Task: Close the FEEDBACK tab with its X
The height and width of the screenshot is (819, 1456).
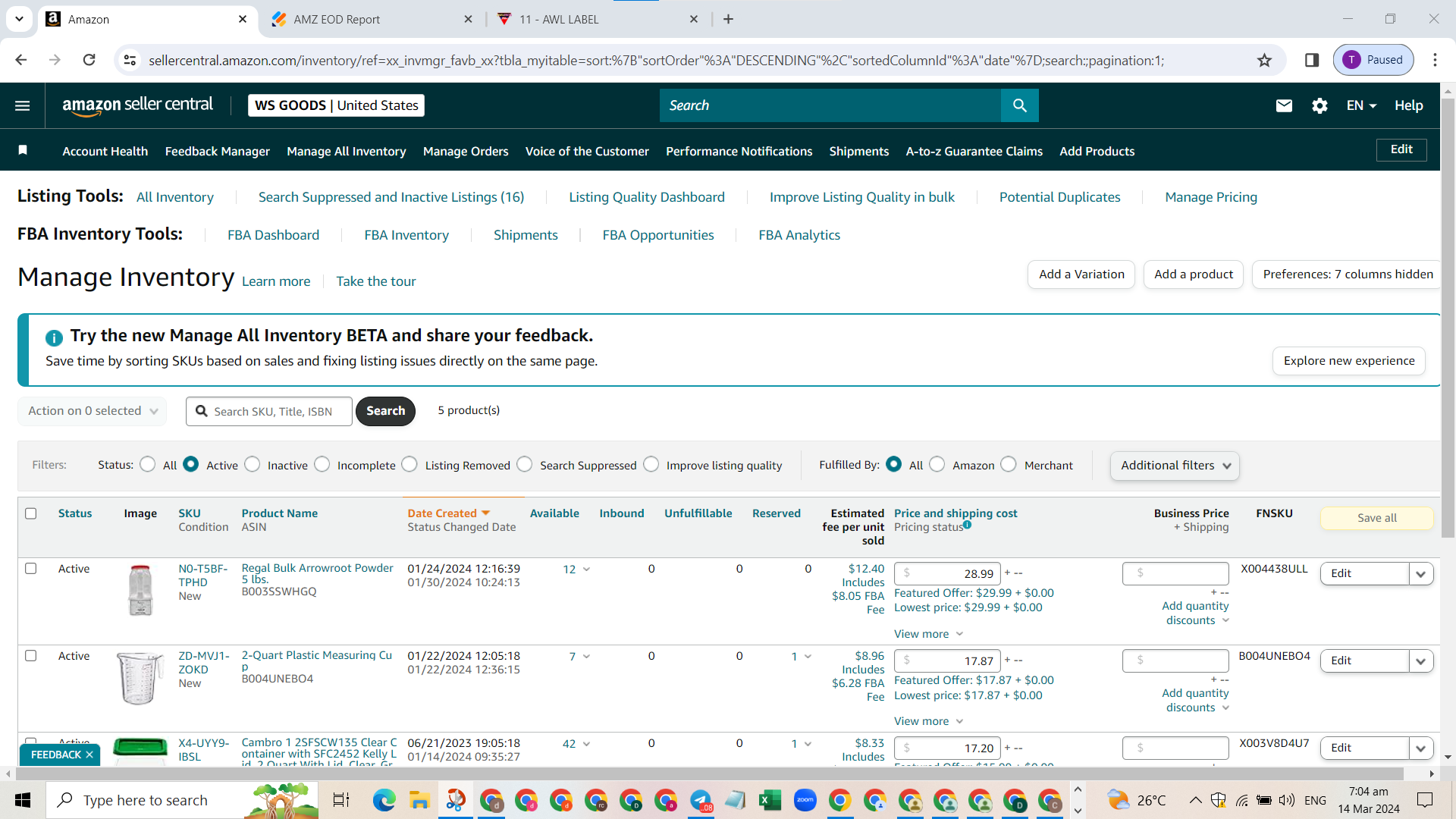Action: pyautogui.click(x=89, y=755)
